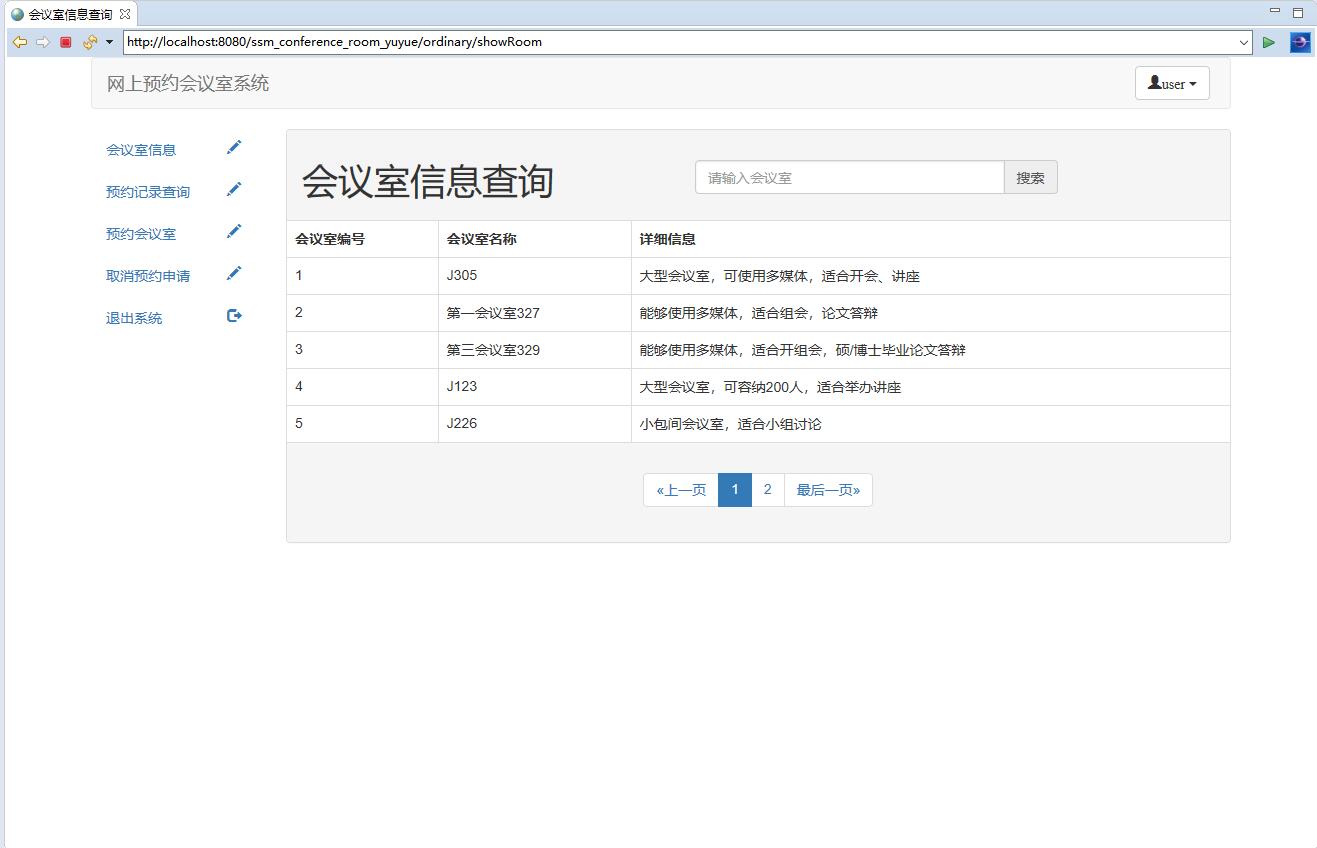Click the user silhouette icon in the user button
The height and width of the screenshot is (848, 1317).
pos(1154,83)
